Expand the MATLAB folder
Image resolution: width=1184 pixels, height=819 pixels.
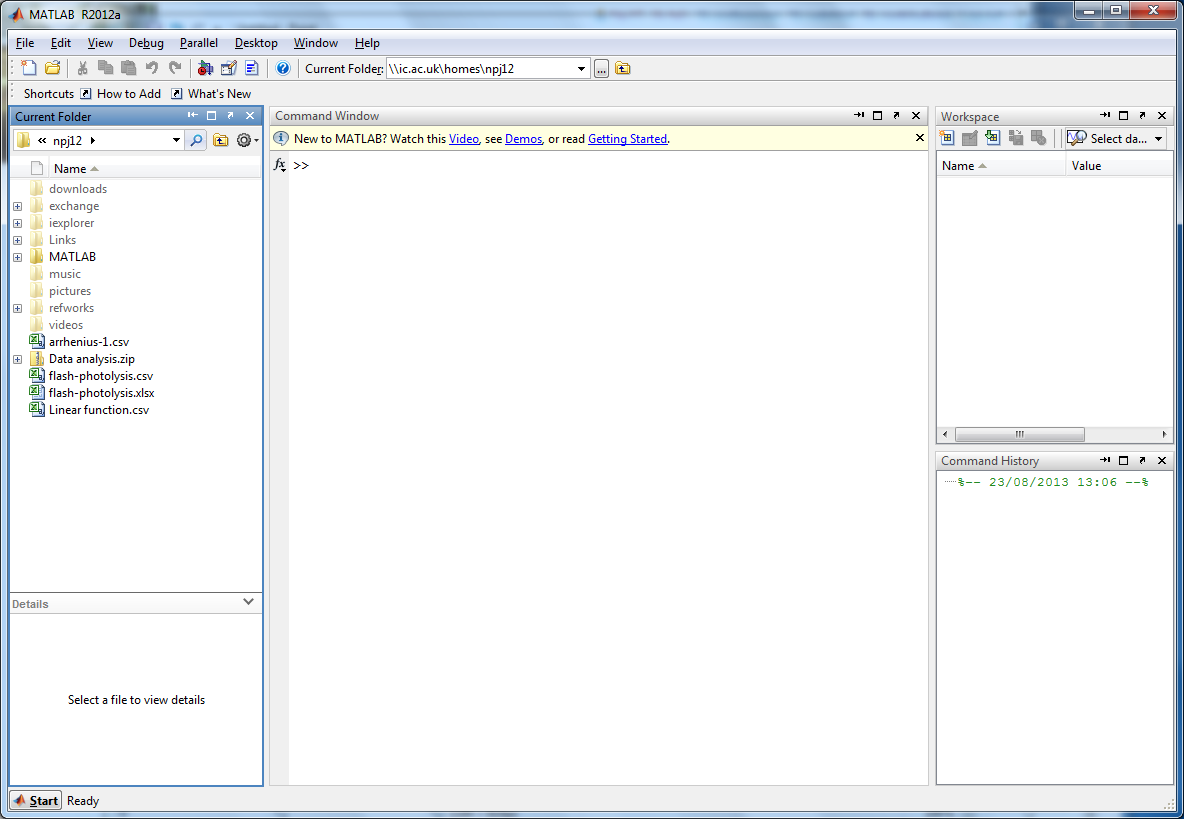17,257
